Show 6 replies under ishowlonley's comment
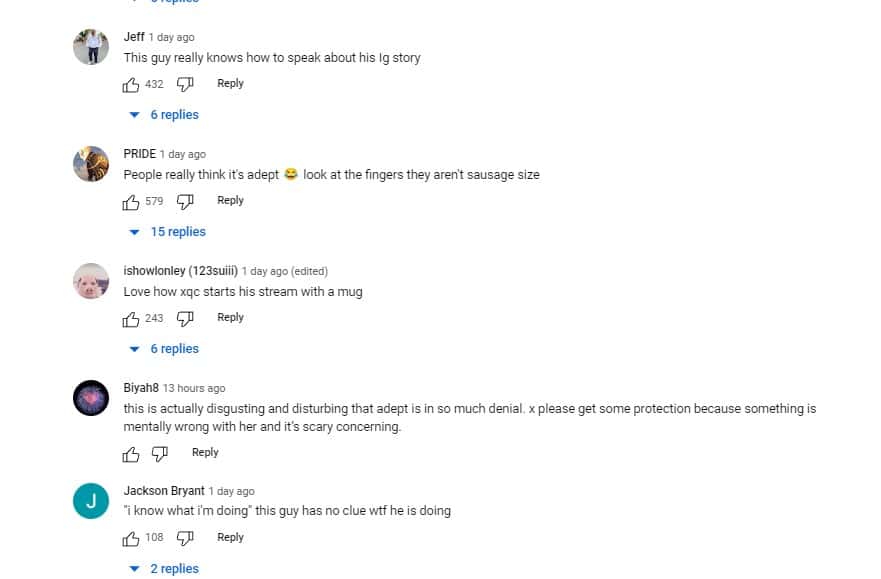Image resolution: width=881 pixels, height=579 pixels. tap(166, 349)
